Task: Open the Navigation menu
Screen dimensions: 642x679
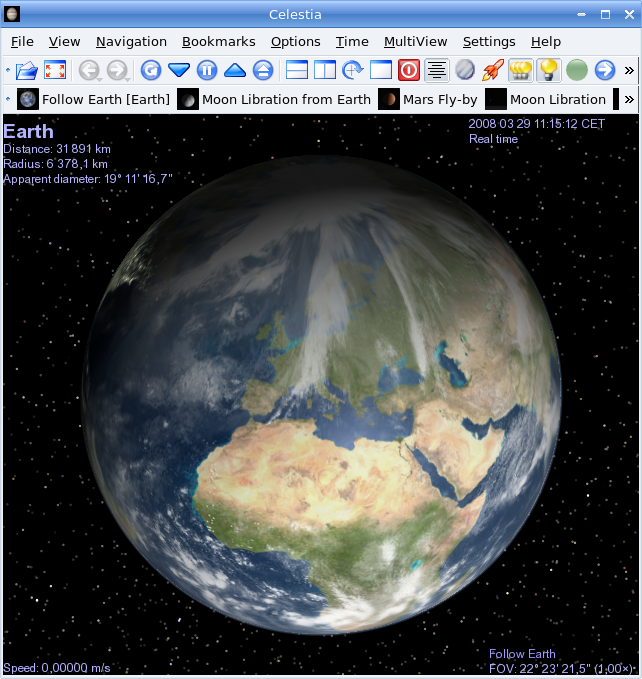Action: [131, 42]
